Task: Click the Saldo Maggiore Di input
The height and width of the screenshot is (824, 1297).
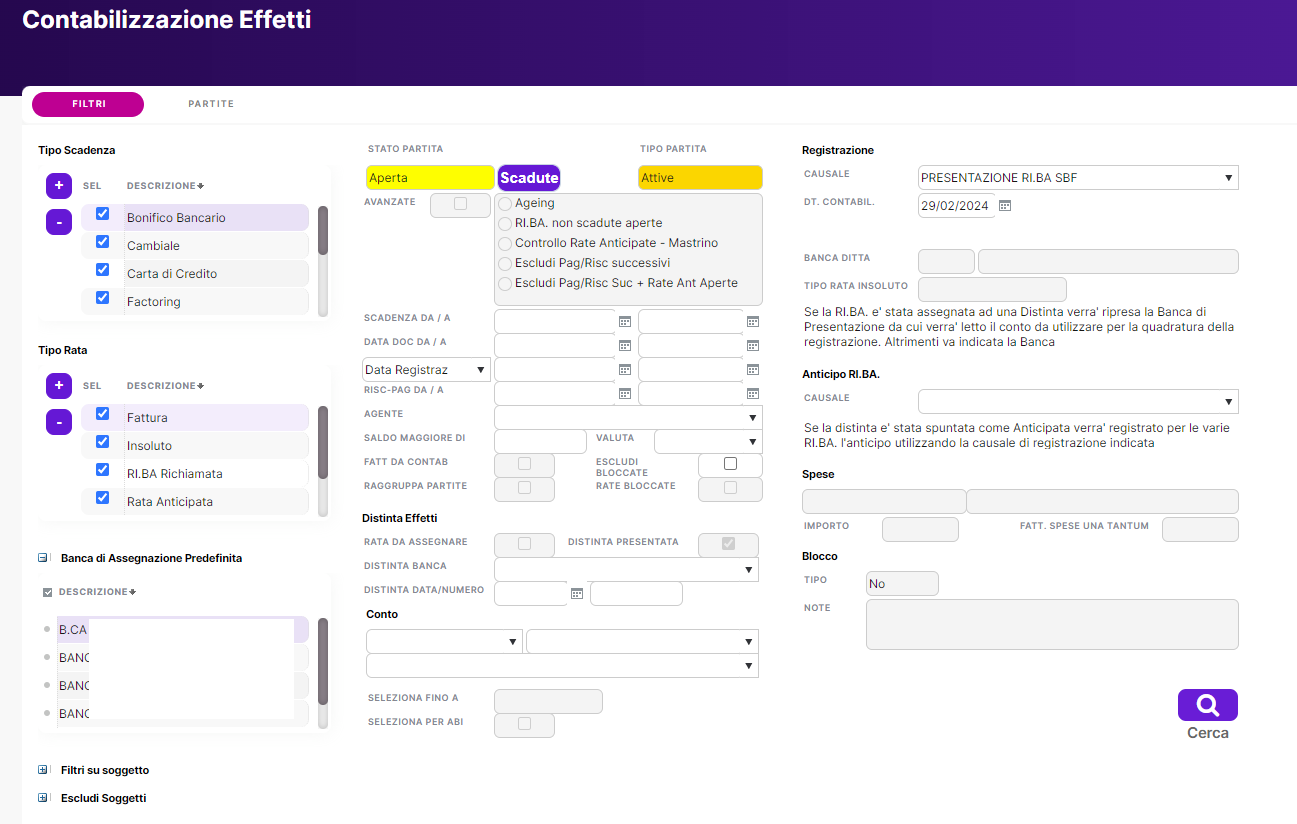Action: 540,441
